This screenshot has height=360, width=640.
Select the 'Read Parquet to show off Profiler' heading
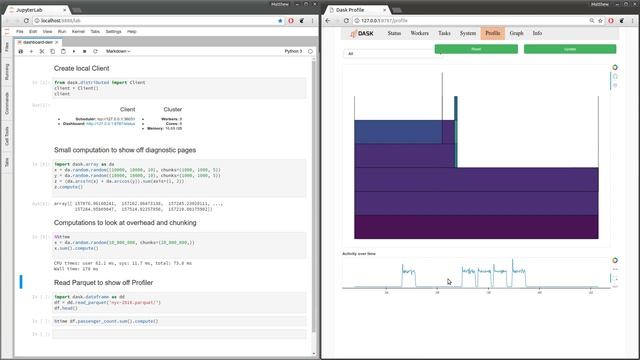click(x=103, y=282)
